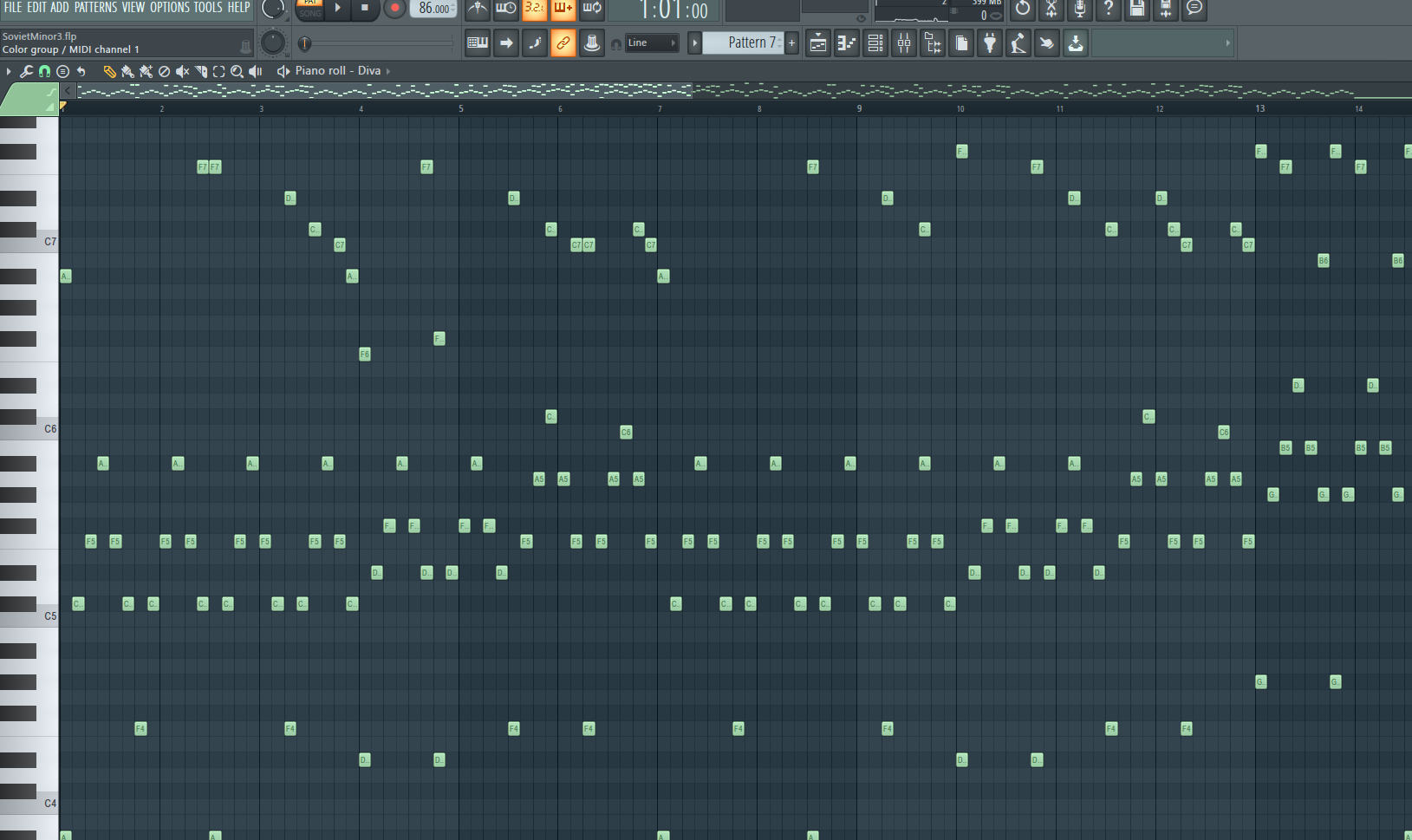This screenshot has width=1412, height=840.
Task: Open the Mixer window
Action: click(904, 42)
